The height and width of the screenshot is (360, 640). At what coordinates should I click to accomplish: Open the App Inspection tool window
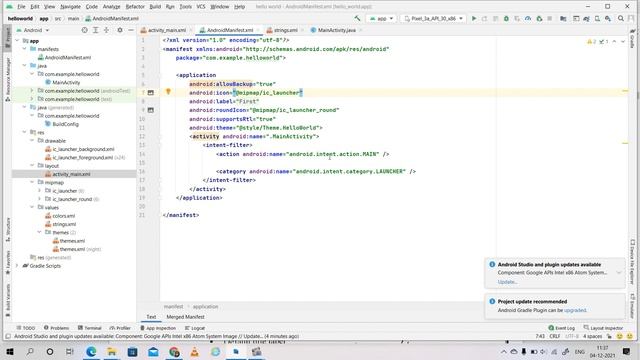(158, 328)
